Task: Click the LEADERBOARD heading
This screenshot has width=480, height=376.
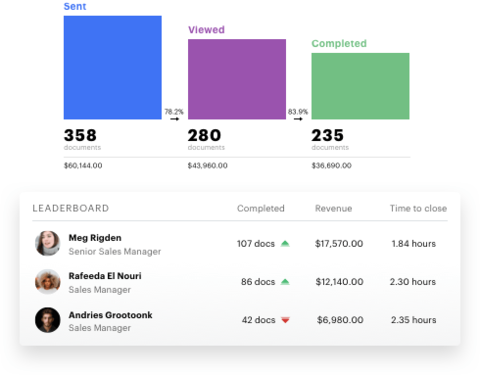Action: pos(71,208)
